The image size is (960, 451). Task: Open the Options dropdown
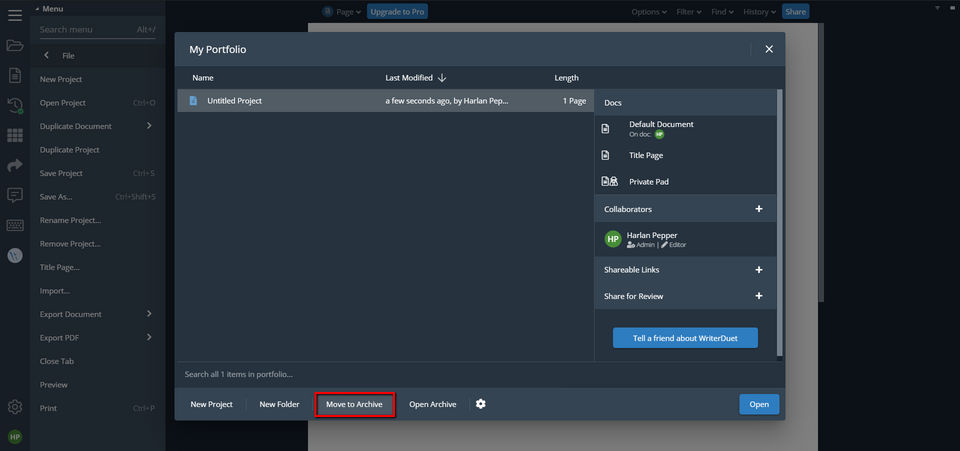(650, 12)
